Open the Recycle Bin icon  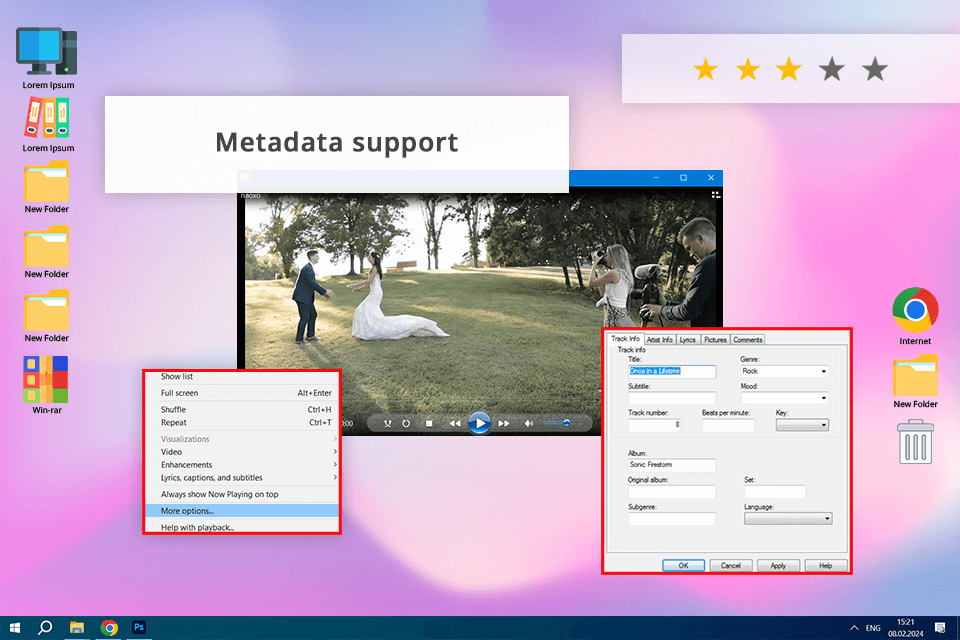(x=916, y=441)
